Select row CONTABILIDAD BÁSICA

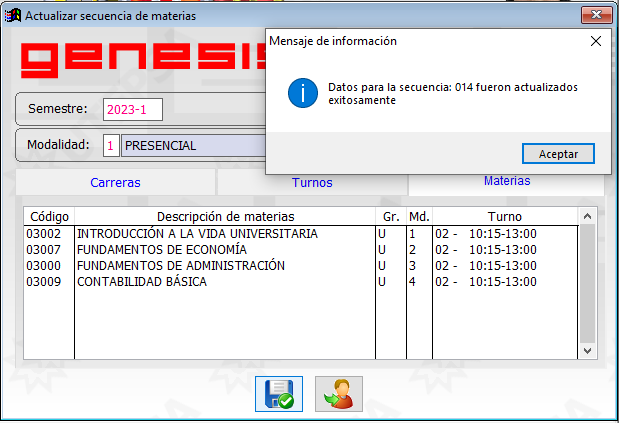point(301,282)
